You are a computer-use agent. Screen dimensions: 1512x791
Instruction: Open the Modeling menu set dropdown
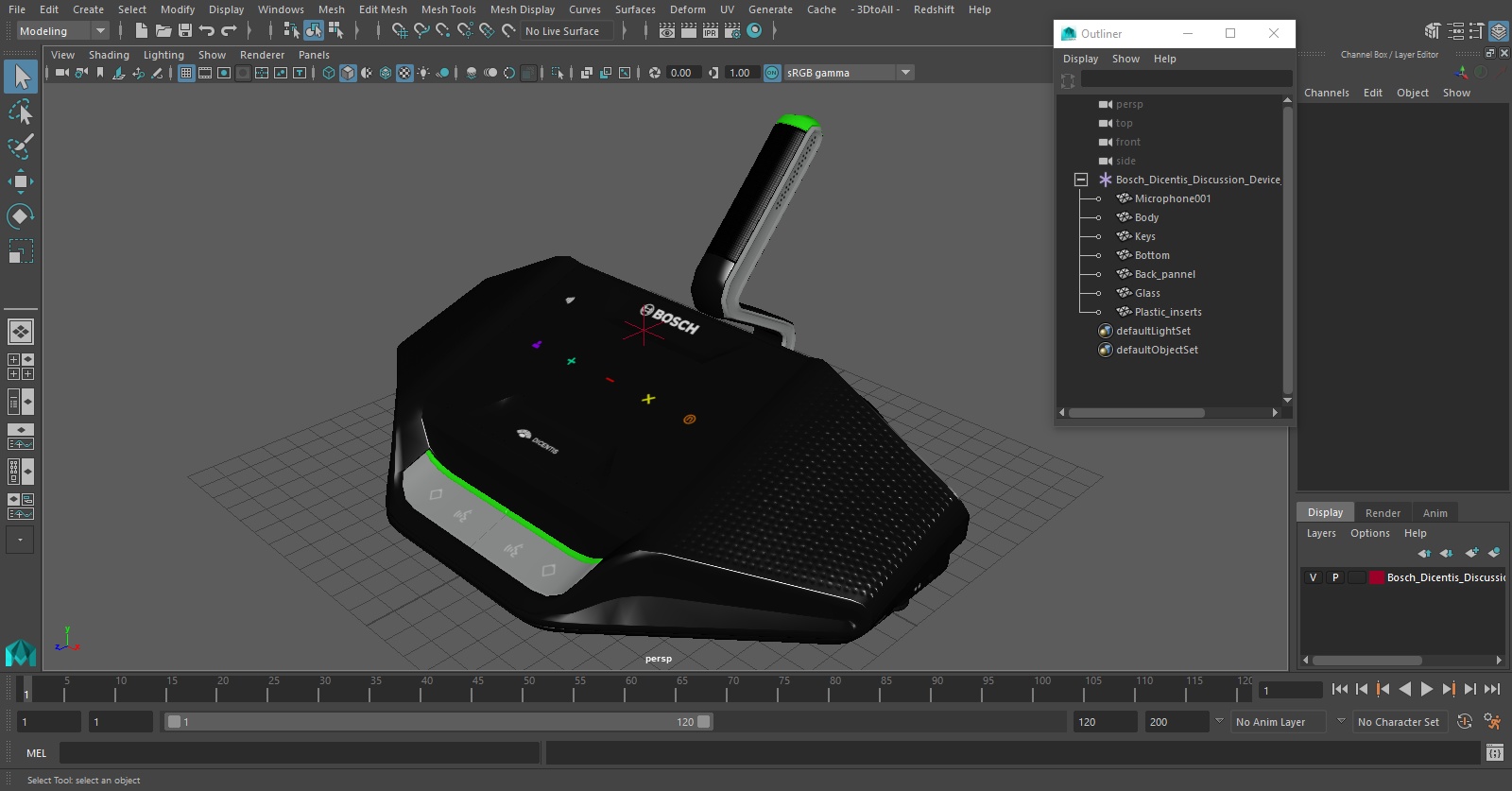[x=62, y=31]
